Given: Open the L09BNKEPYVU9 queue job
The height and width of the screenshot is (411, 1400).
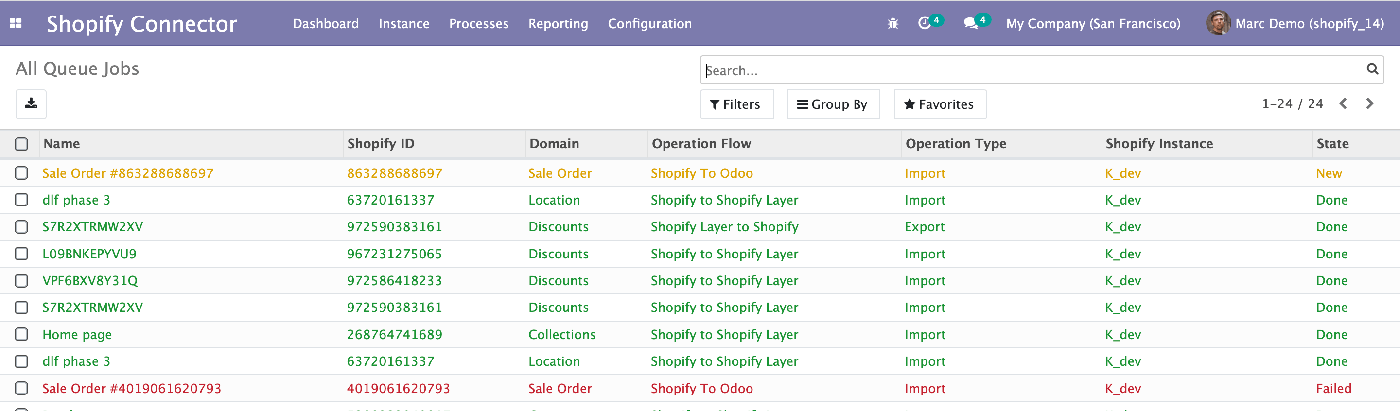Looking at the screenshot, I should tap(89, 254).
